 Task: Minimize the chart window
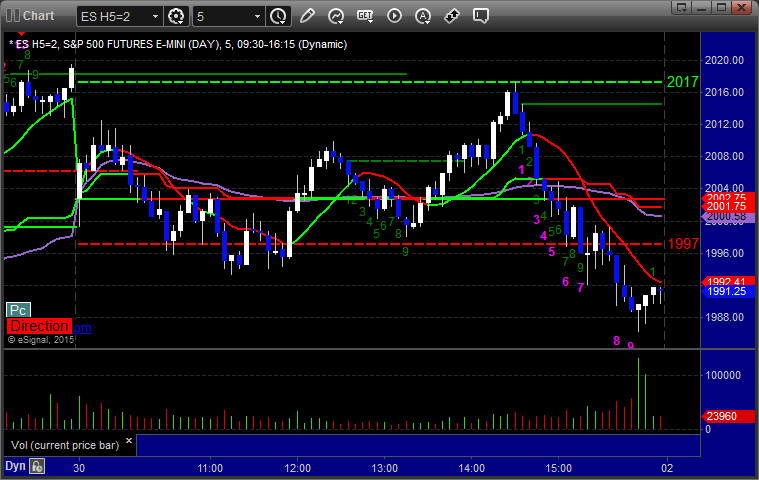[x=701, y=7]
